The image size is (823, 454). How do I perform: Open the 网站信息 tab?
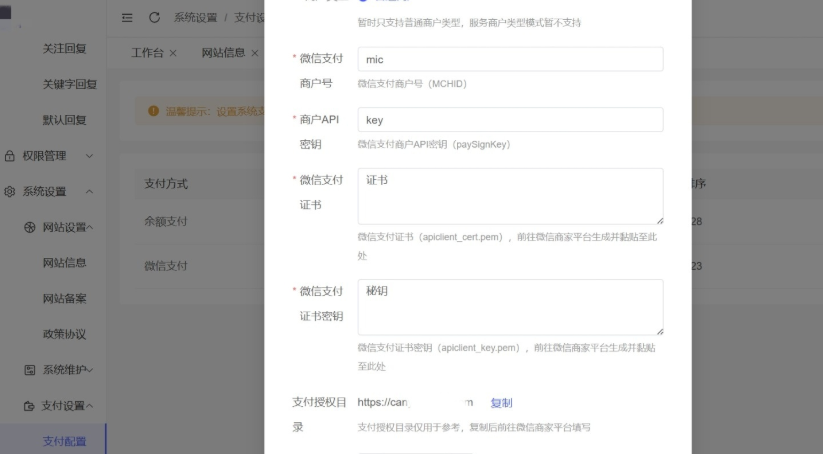pos(222,53)
